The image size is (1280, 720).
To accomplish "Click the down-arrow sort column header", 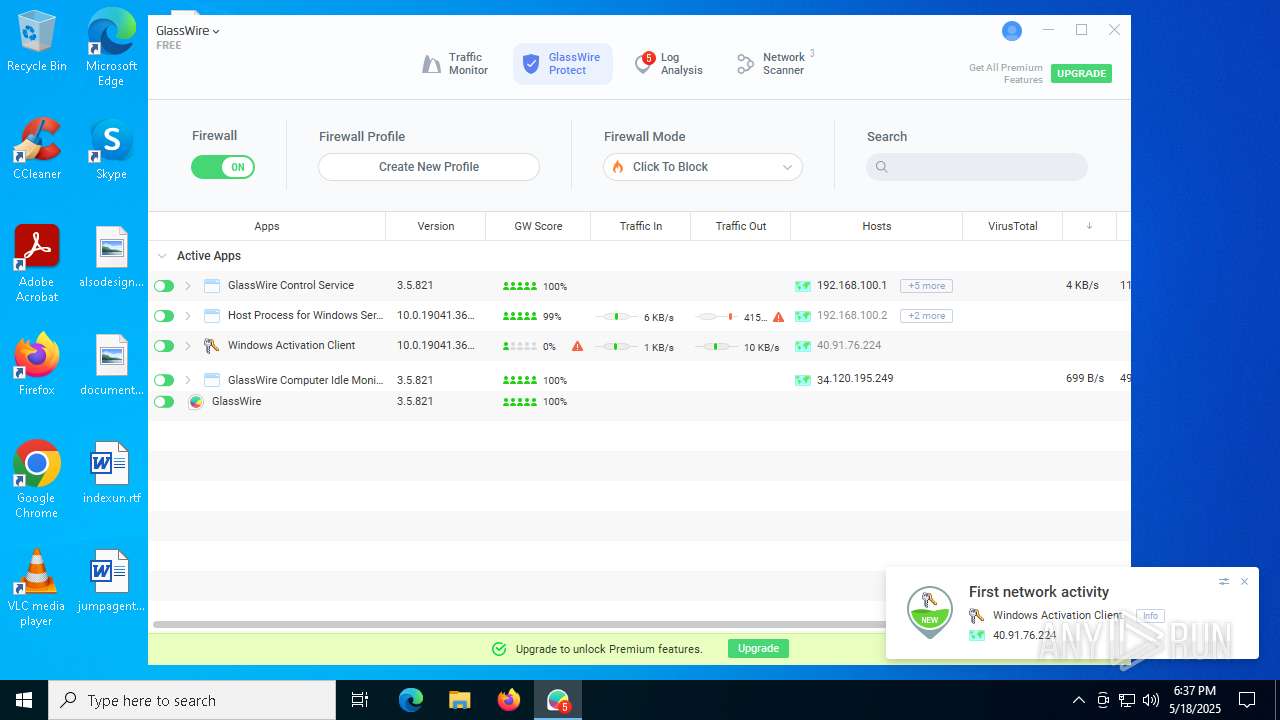I will click(x=1089, y=226).
